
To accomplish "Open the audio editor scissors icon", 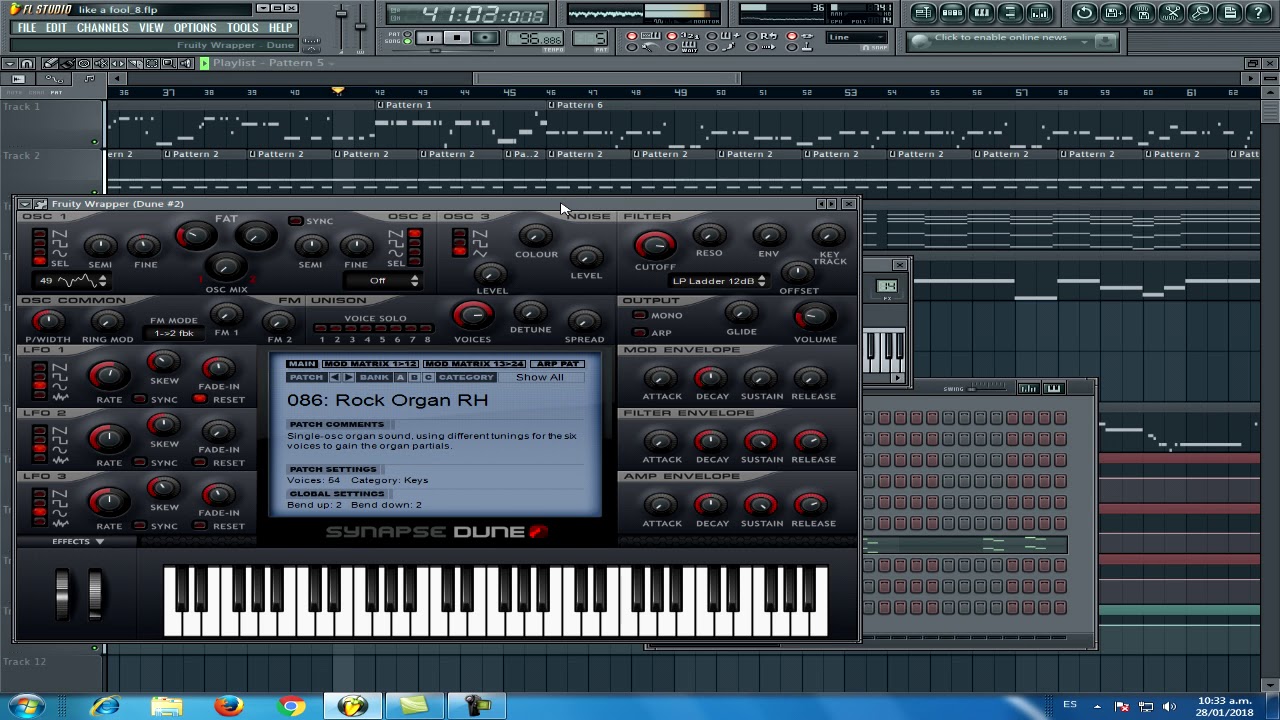I will (x=1171, y=13).
